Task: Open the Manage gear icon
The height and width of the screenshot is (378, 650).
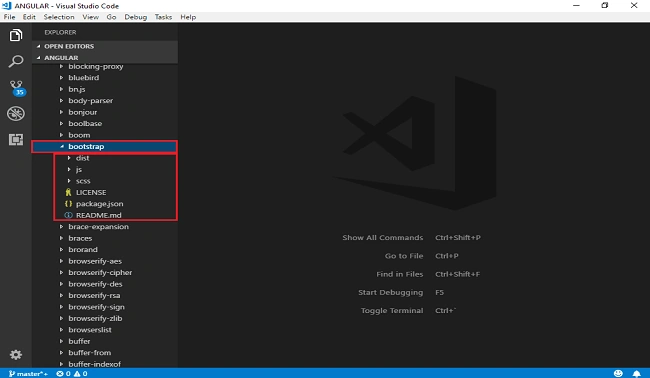Action: pyautogui.click(x=16, y=355)
